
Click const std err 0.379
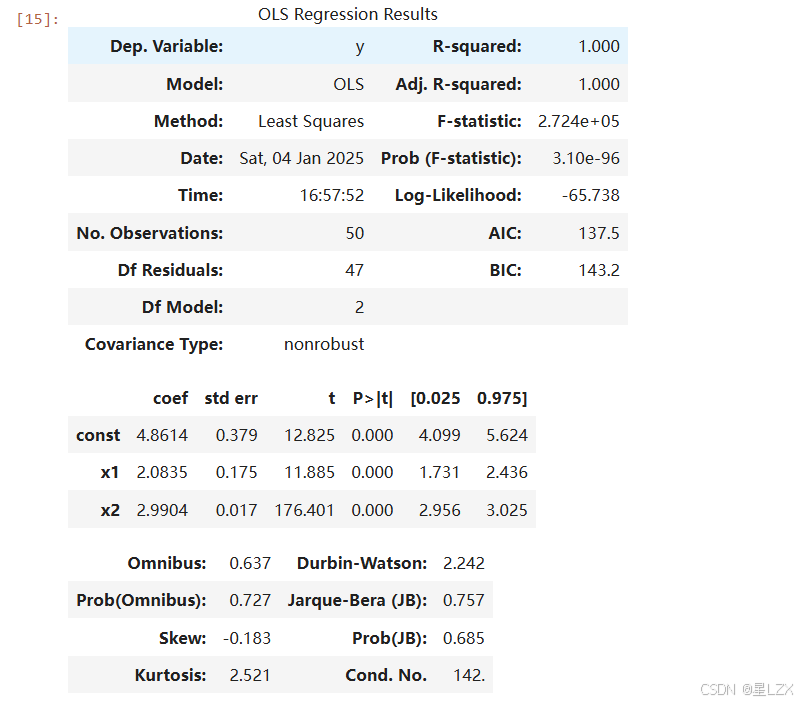click(236, 436)
